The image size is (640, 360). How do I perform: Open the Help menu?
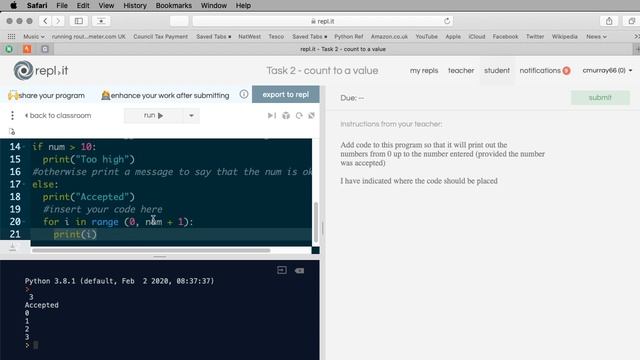pos(243,5)
